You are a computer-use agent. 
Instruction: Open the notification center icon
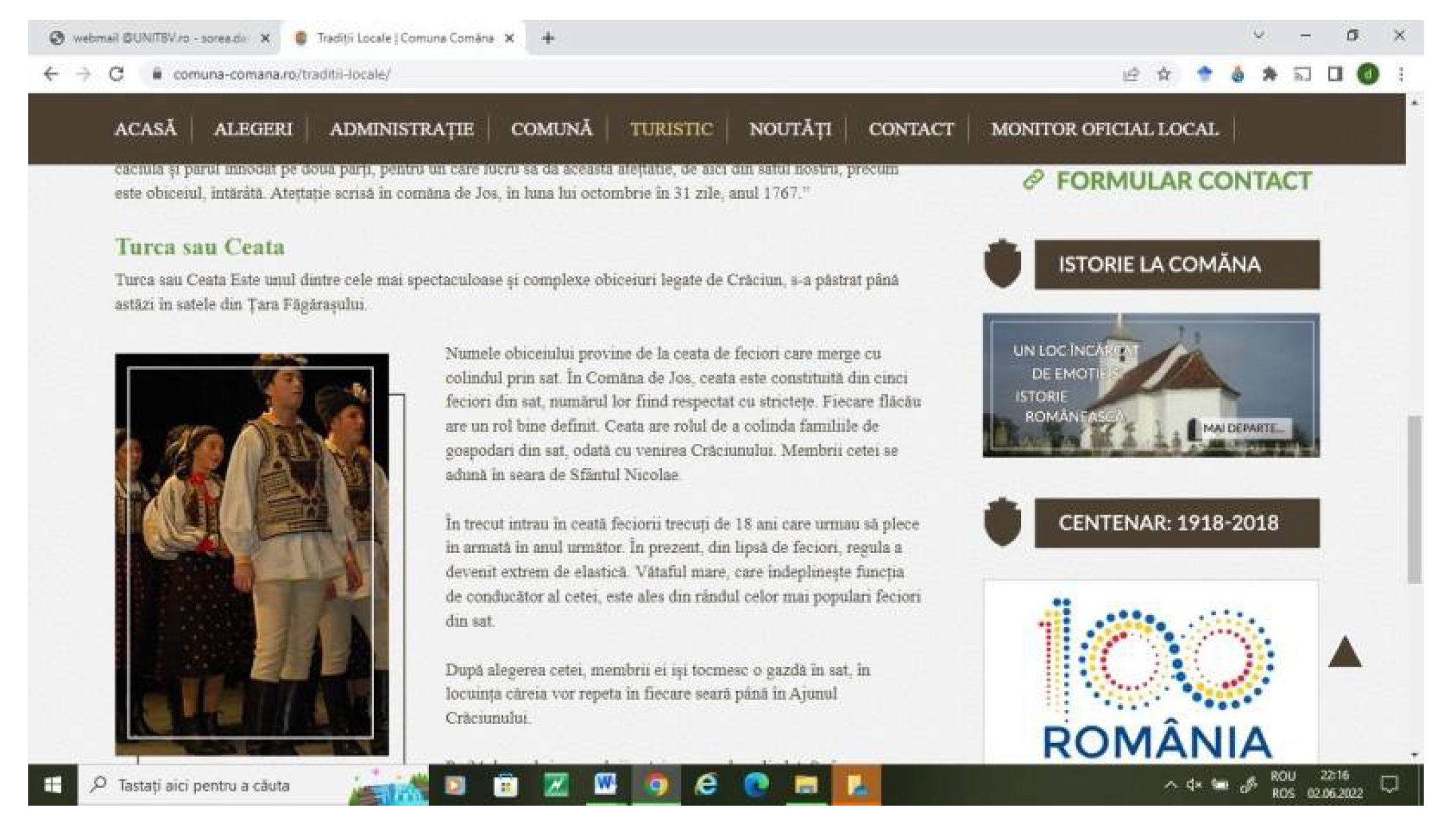tap(1389, 785)
